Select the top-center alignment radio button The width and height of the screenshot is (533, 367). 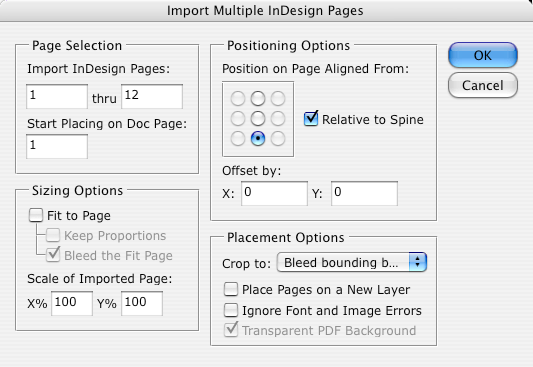coord(258,99)
